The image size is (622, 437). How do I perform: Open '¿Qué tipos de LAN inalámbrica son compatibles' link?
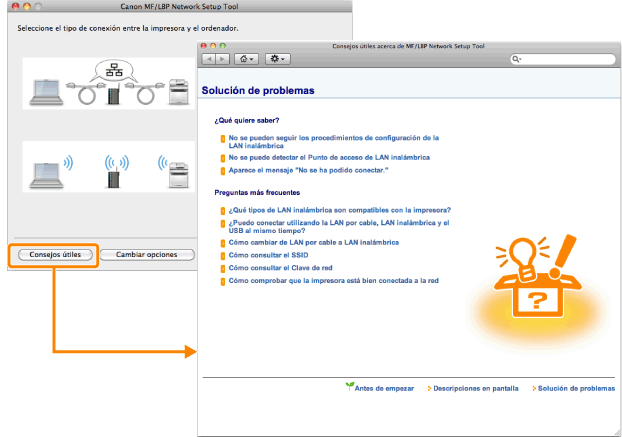(339, 210)
